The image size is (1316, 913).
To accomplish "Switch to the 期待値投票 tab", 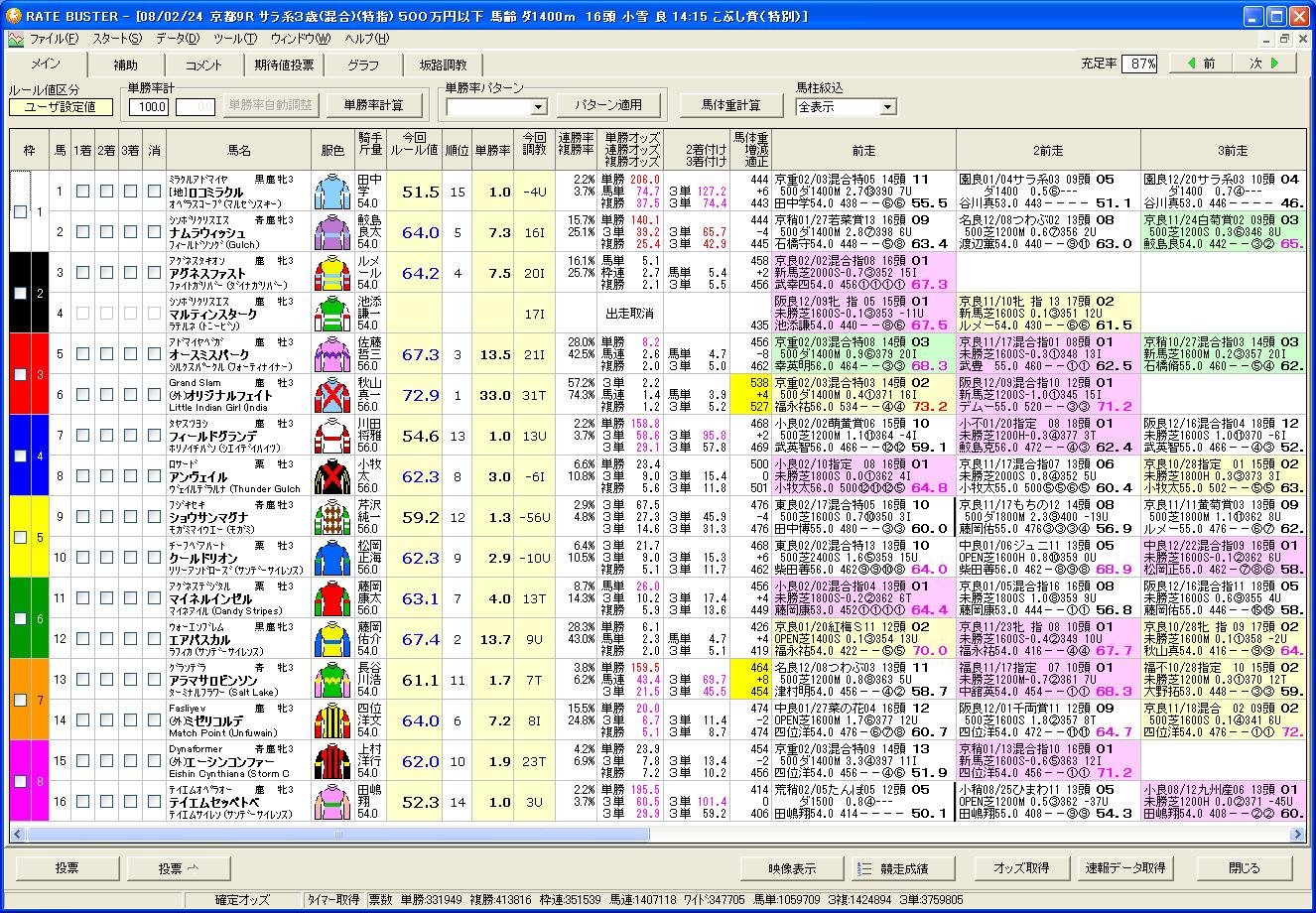I will click(284, 65).
